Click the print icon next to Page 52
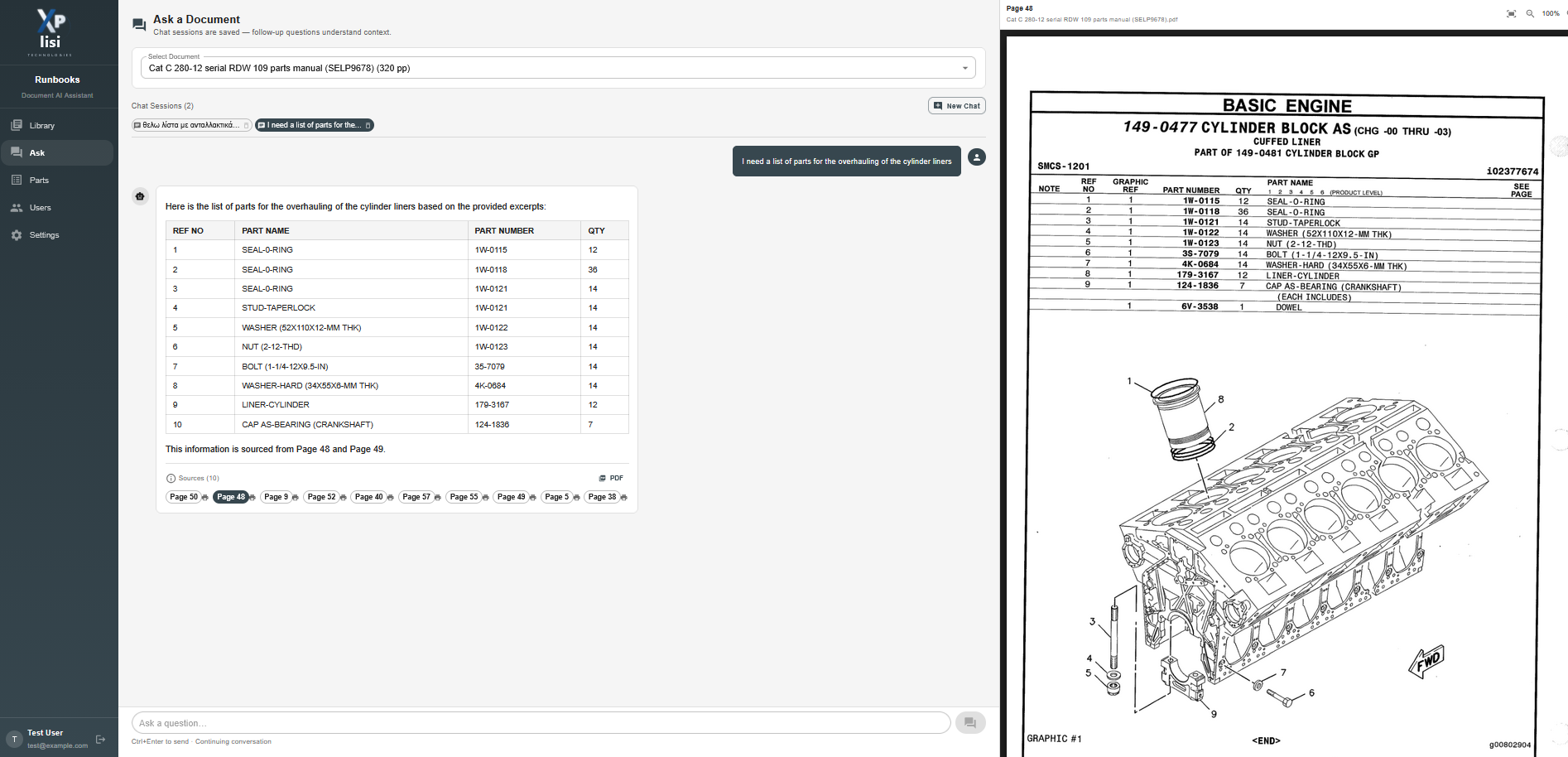The image size is (1568, 757). click(343, 498)
